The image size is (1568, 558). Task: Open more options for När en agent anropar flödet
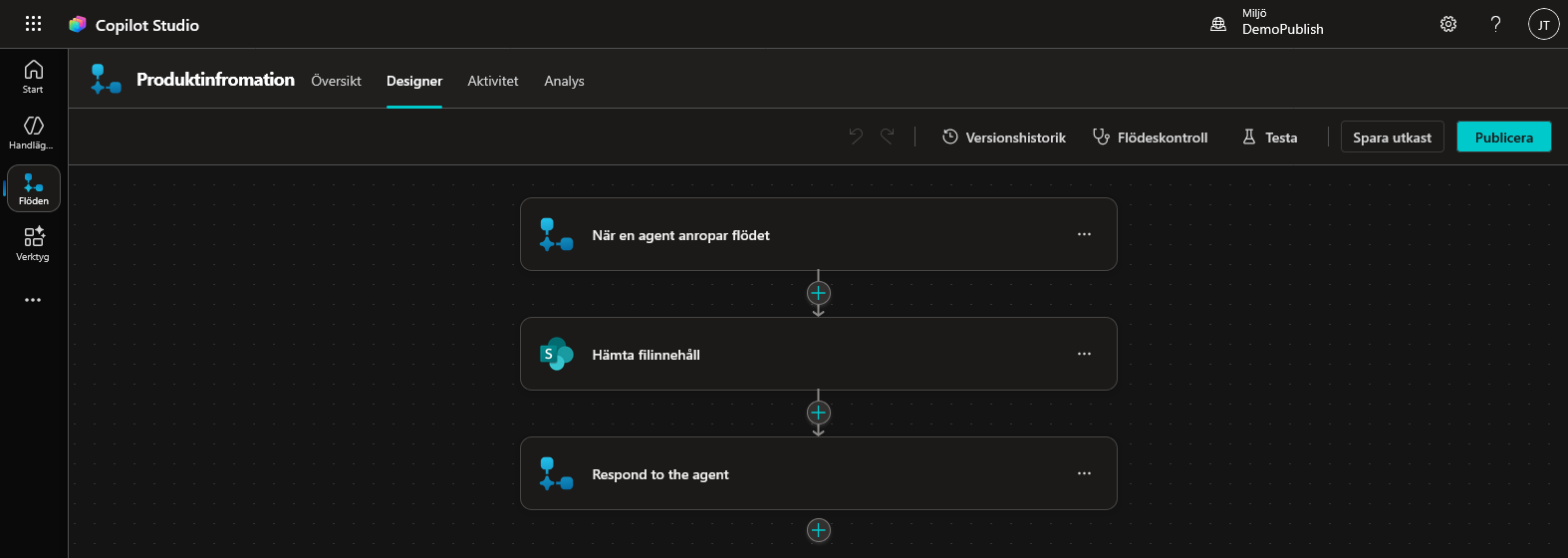1084,234
